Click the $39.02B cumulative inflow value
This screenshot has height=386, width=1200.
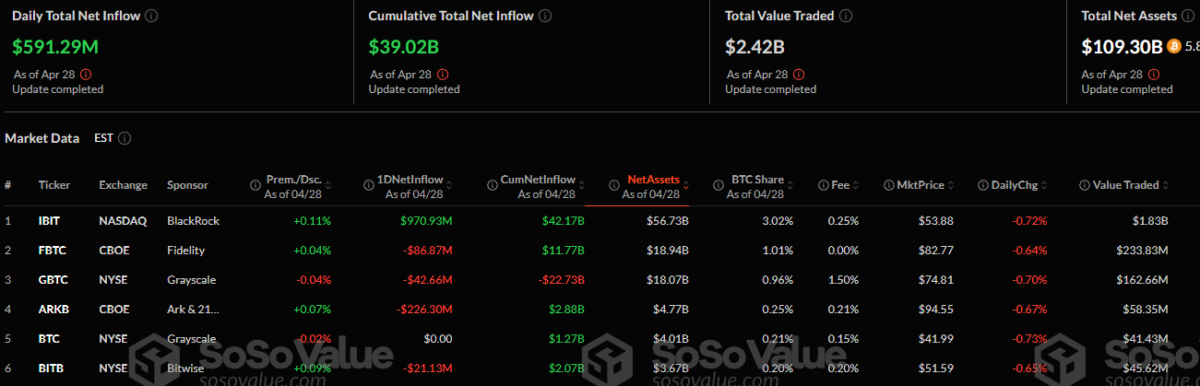[x=405, y=46]
